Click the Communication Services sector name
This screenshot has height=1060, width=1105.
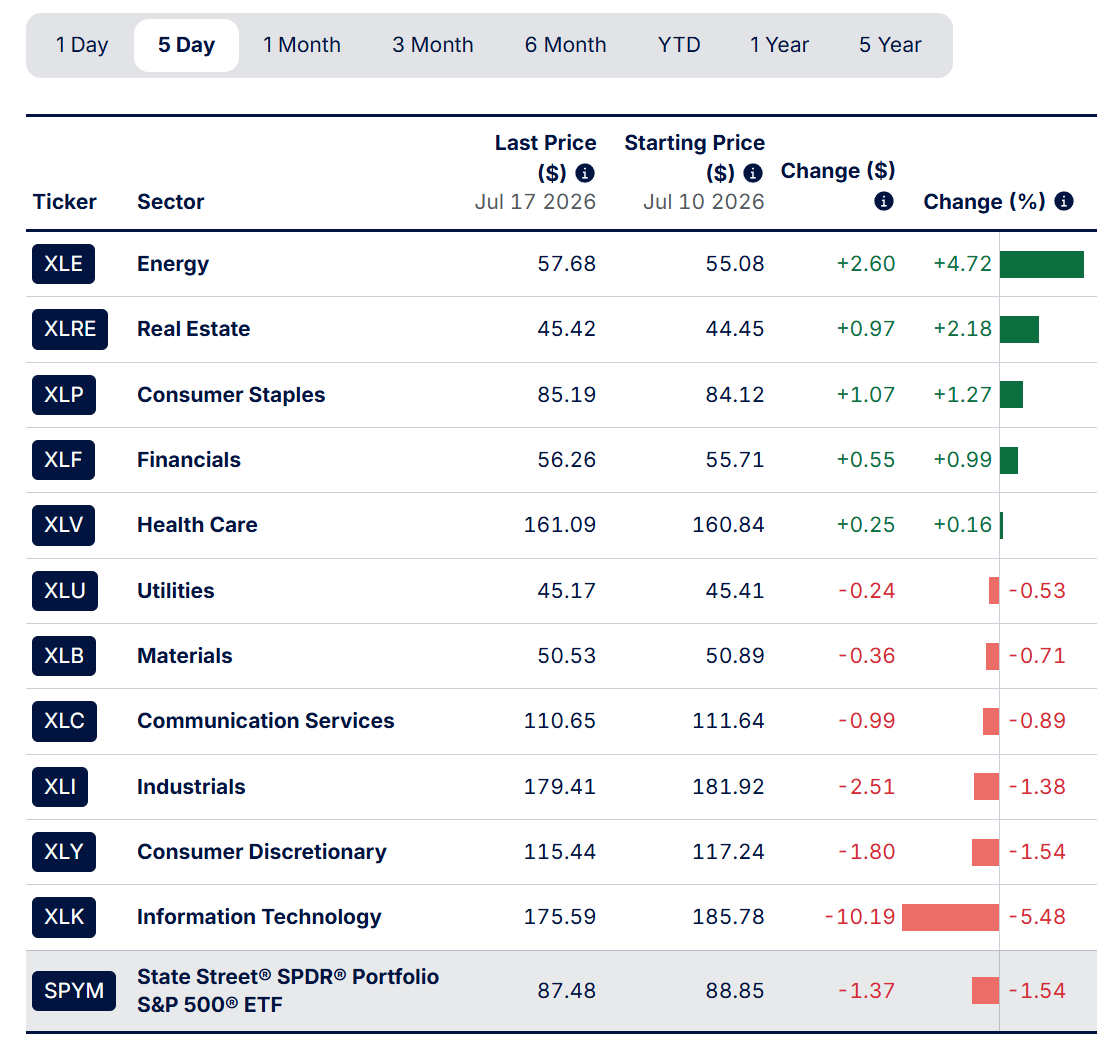click(266, 721)
